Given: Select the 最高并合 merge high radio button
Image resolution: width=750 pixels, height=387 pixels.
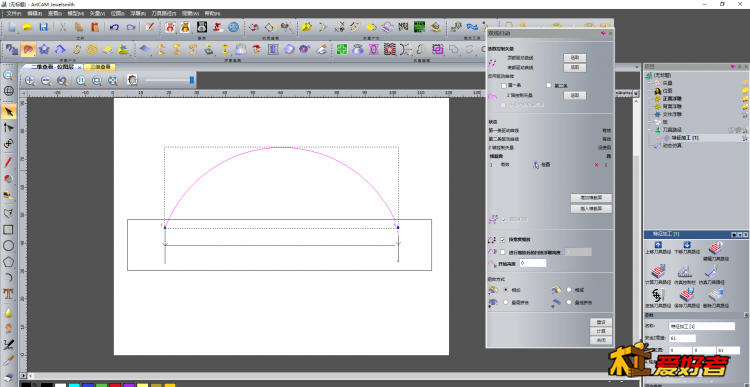Looking at the screenshot, I should pos(506,302).
